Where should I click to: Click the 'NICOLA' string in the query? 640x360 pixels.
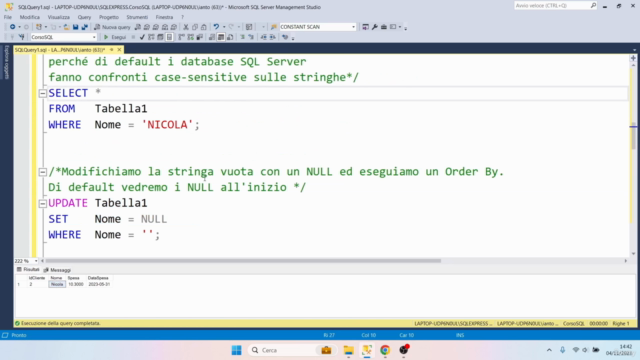(x=167, y=124)
